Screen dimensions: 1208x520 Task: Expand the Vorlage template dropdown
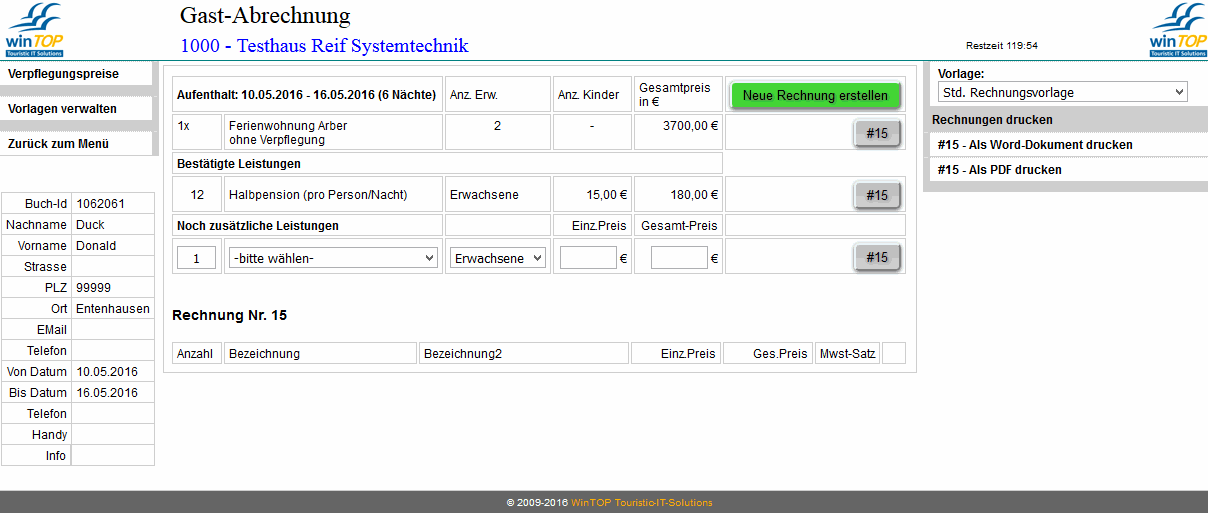[x=1061, y=93]
